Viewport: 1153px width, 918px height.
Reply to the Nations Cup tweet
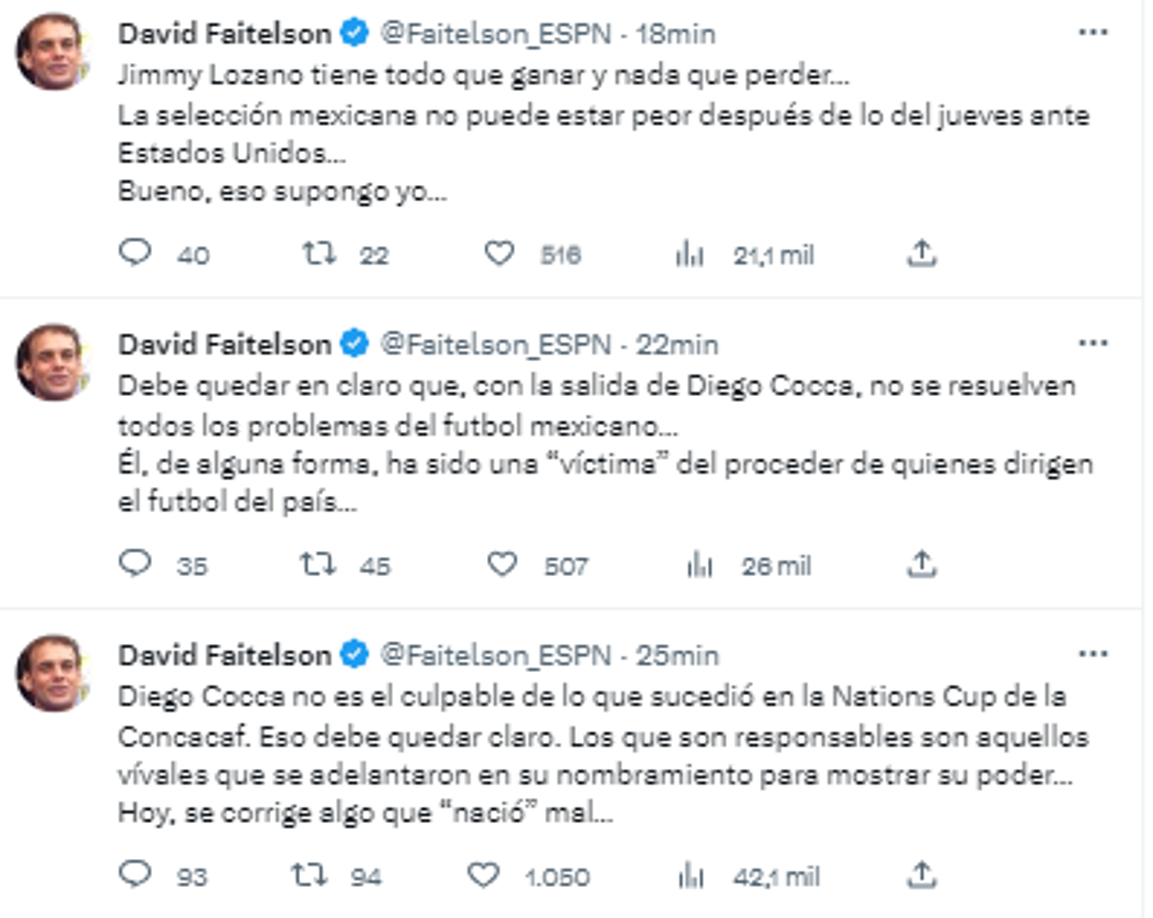tap(135, 874)
